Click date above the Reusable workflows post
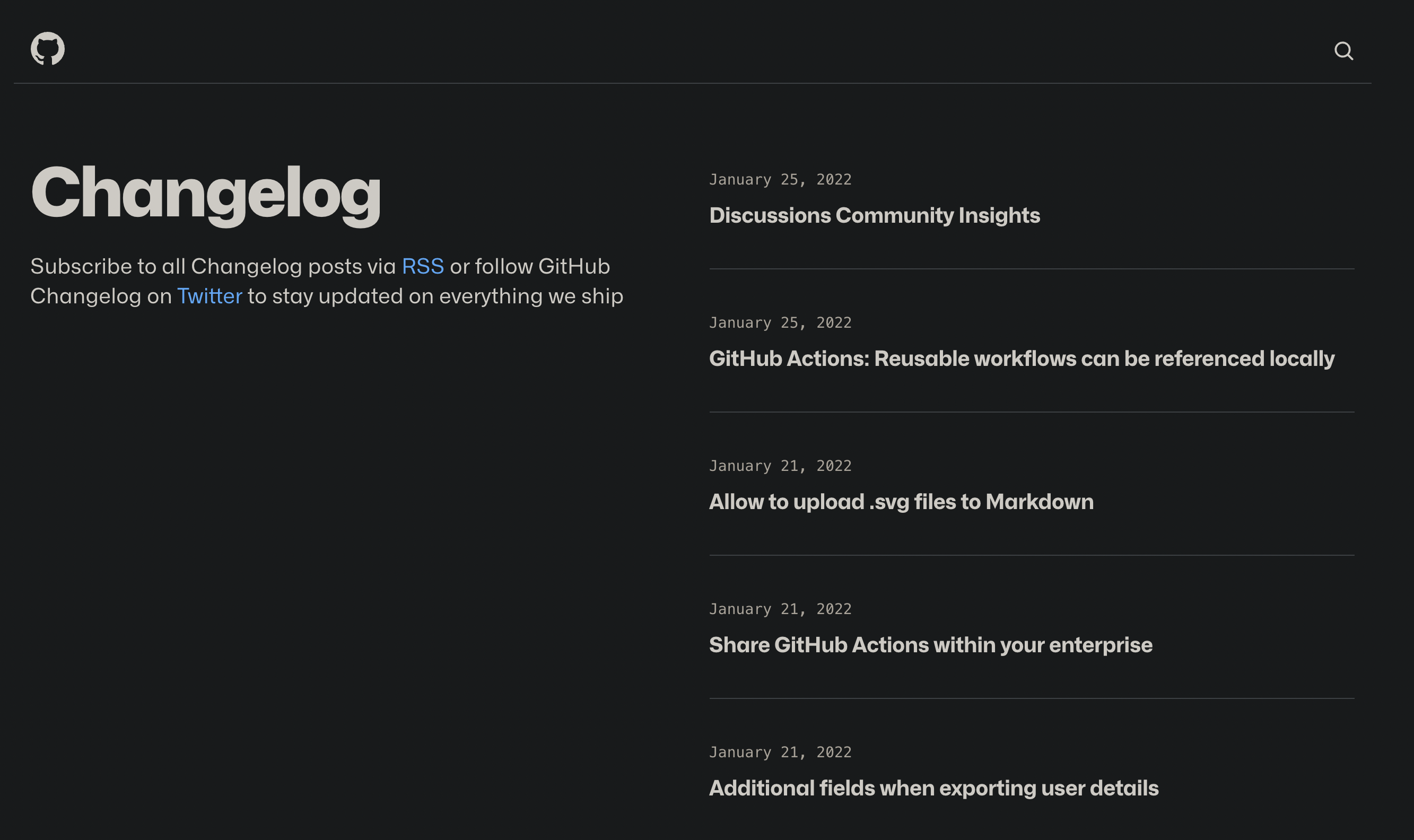Image resolution: width=1414 pixels, height=840 pixels. (x=780, y=323)
